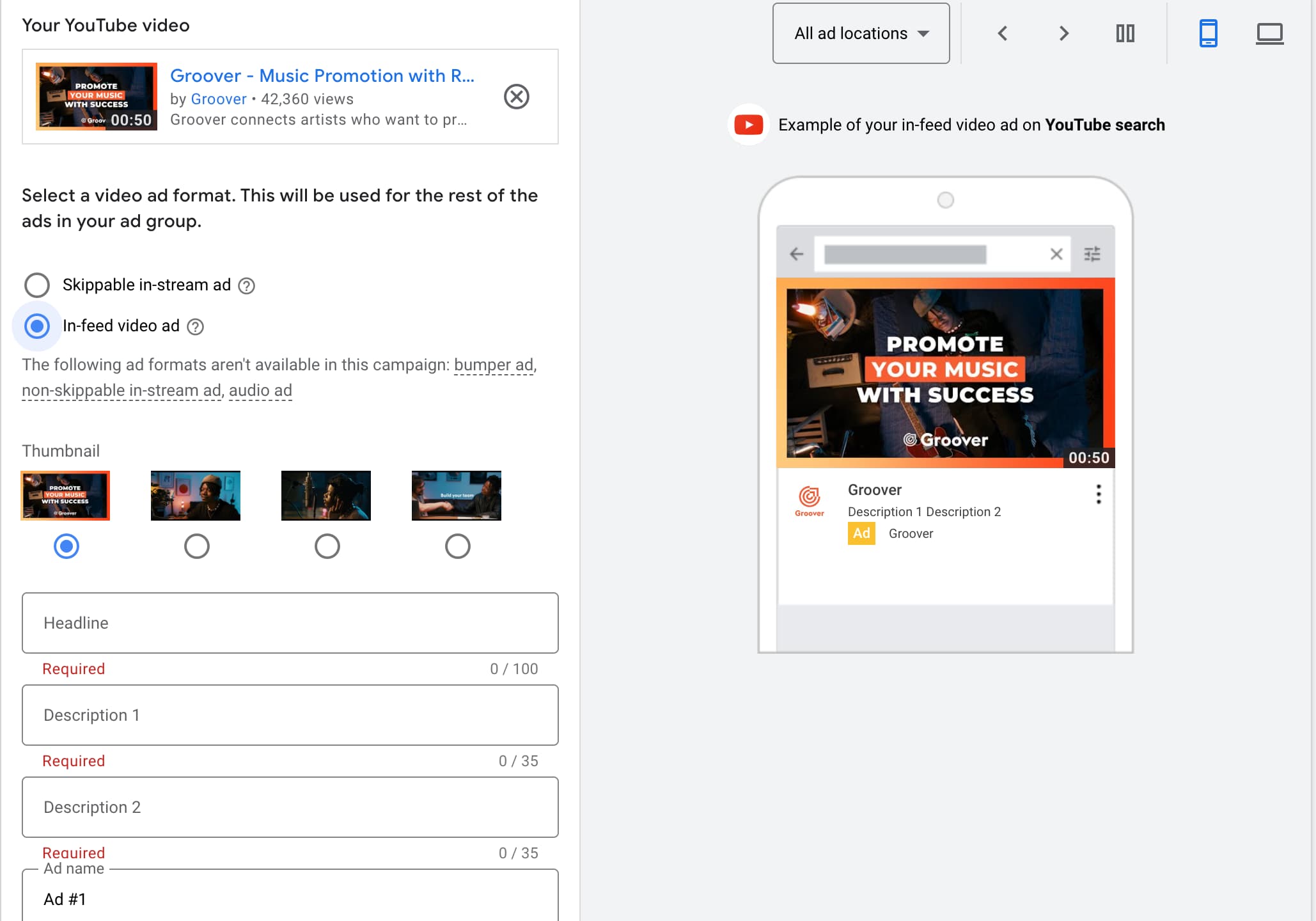Image resolution: width=1316 pixels, height=921 pixels.
Task: Click the preview search bar
Action: [942, 254]
